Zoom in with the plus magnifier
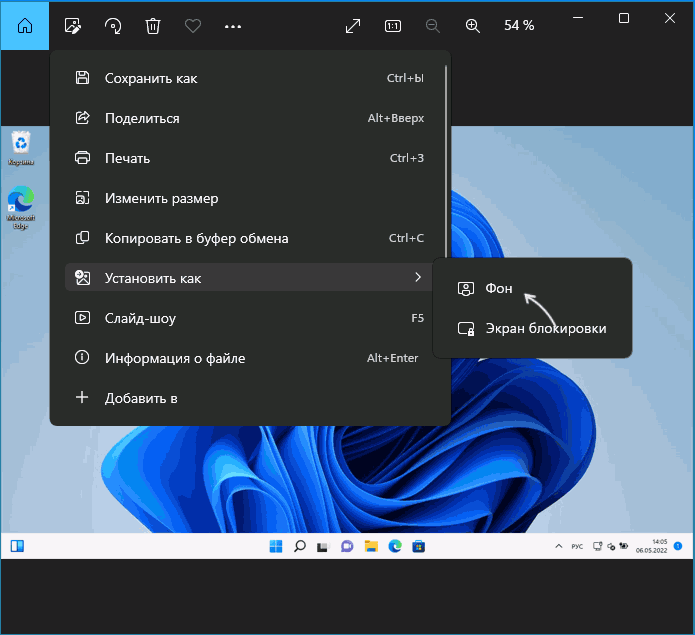 click(x=473, y=25)
